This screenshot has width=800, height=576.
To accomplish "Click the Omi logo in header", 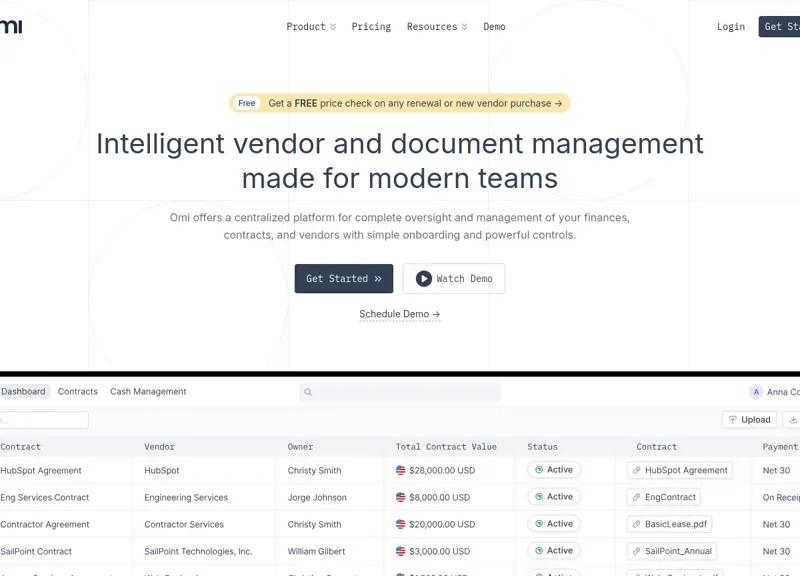I will 10,26.
